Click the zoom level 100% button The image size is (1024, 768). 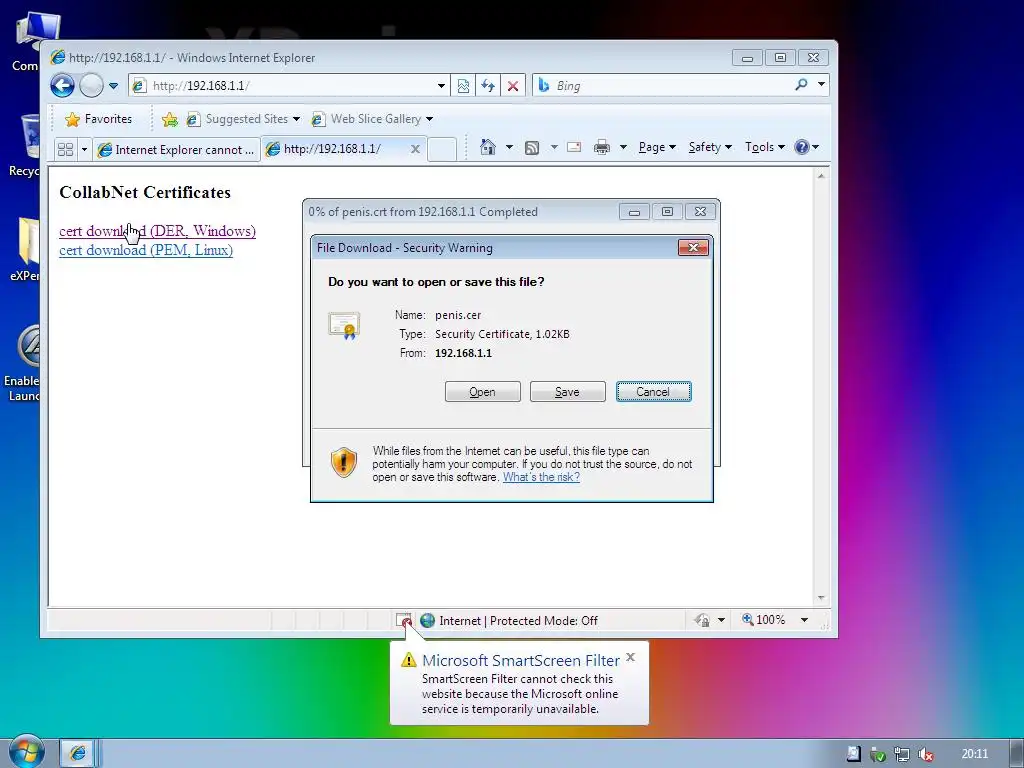point(764,620)
